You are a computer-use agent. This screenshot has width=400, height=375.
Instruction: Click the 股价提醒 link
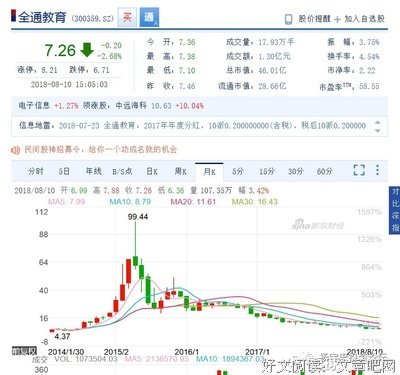pyautogui.click(x=314, y=19)
